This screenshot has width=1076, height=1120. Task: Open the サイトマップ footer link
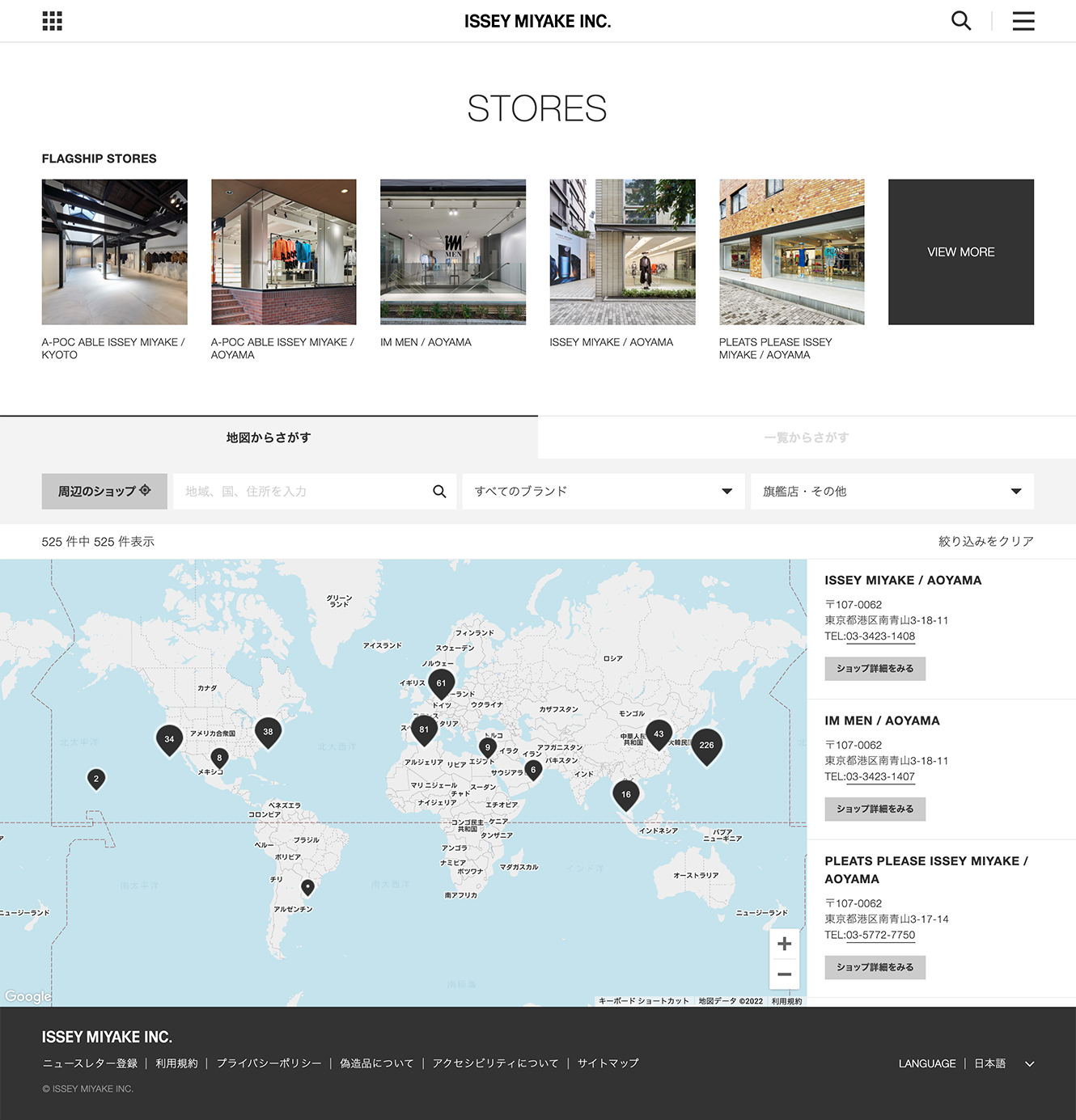tap(608, 1063)
